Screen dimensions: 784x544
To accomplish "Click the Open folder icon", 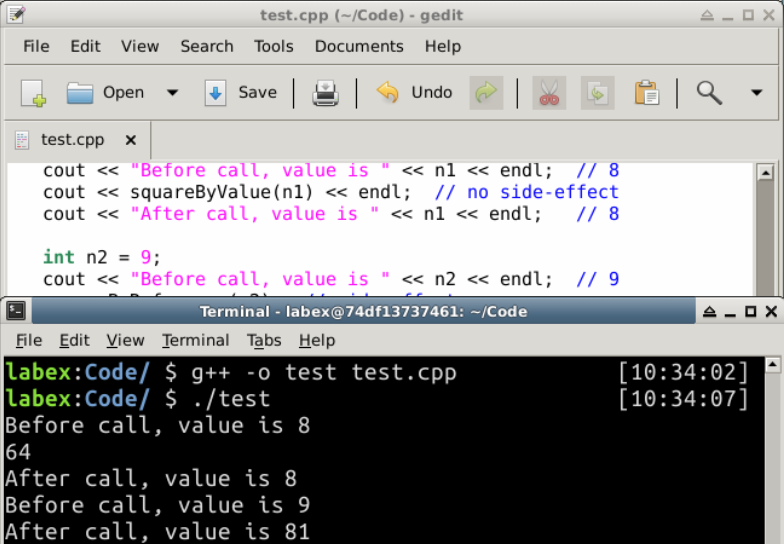I will [80, 93].
